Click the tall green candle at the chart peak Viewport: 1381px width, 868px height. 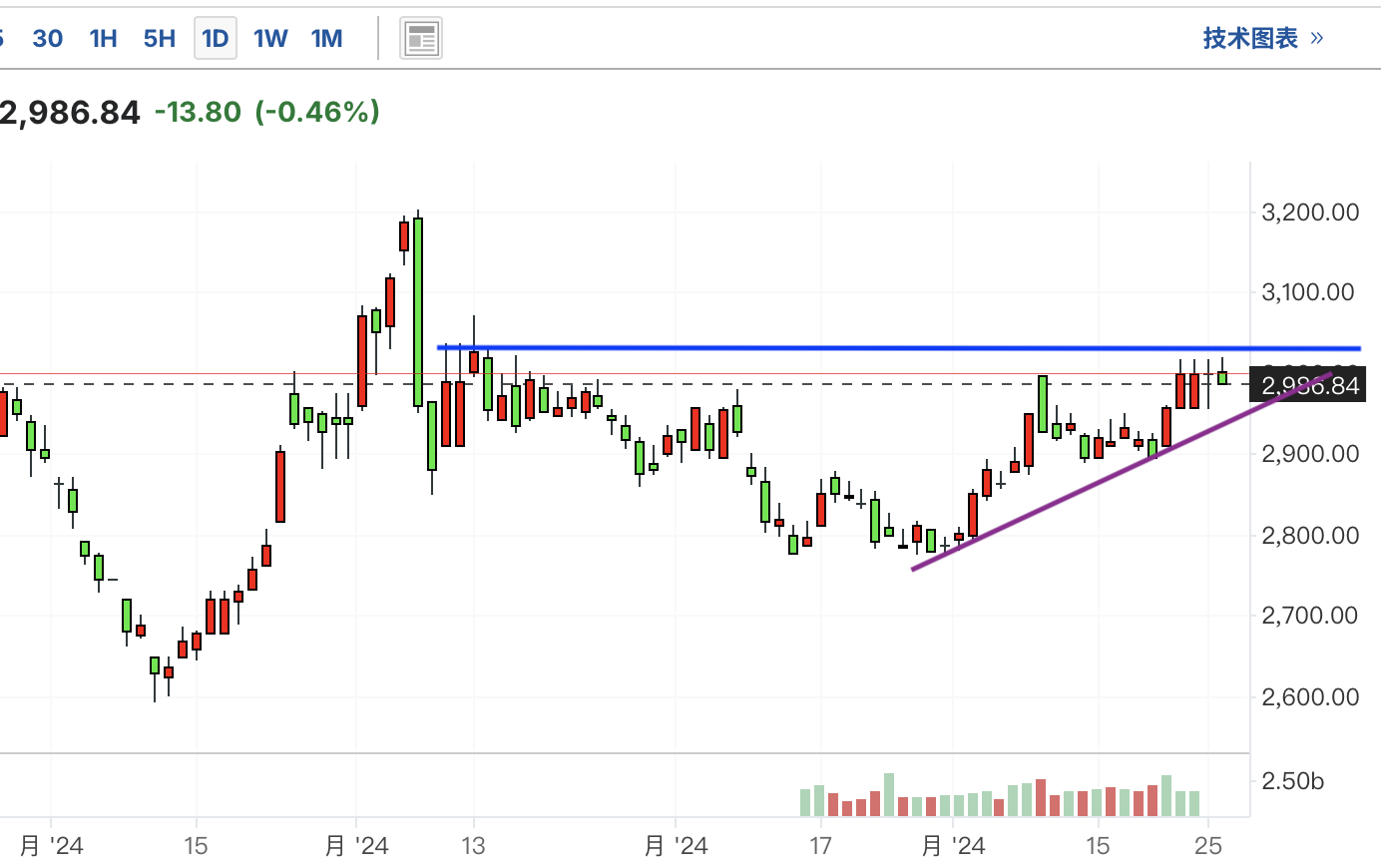418,311
